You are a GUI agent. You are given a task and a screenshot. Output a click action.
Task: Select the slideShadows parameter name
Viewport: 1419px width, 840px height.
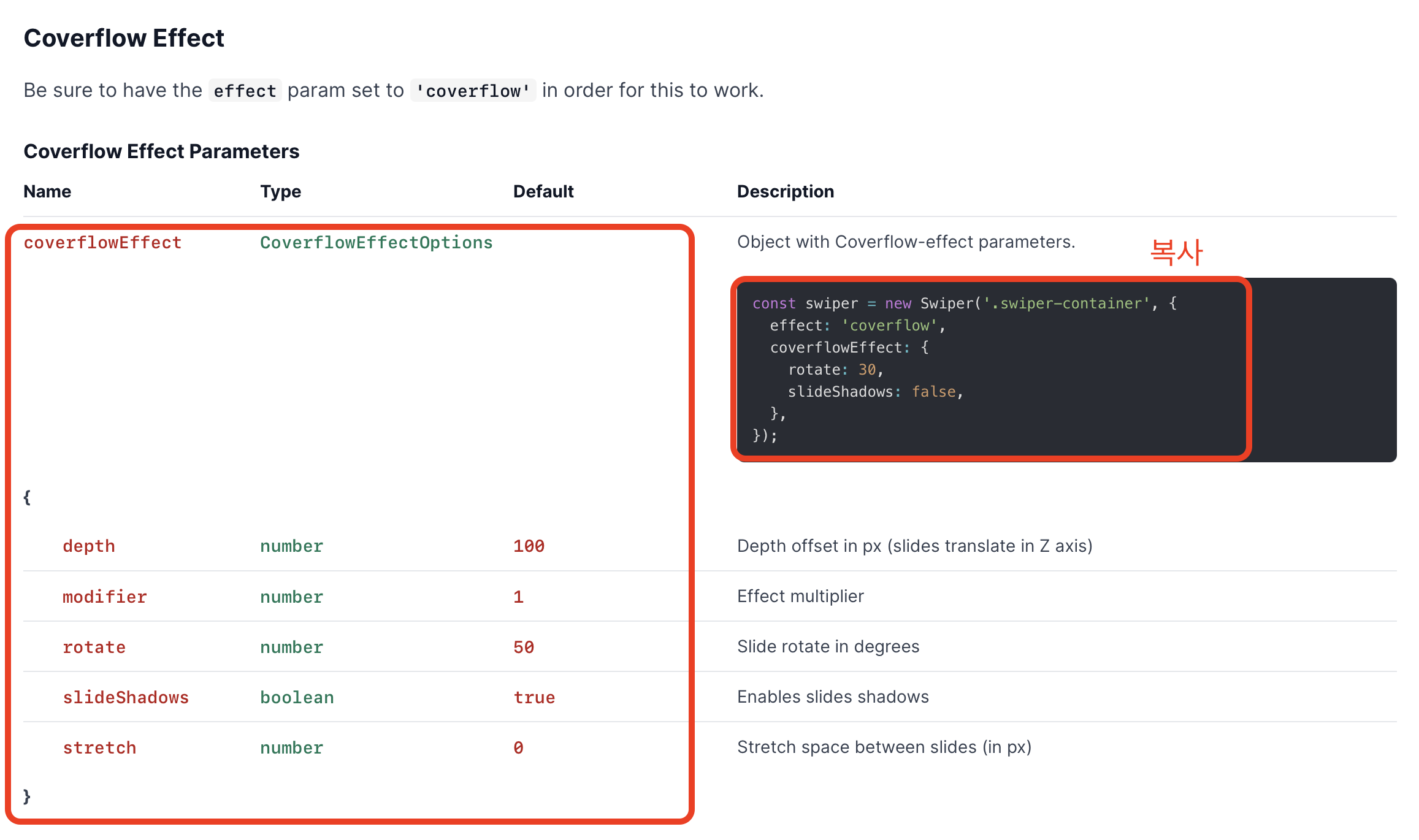coord(126,698)
